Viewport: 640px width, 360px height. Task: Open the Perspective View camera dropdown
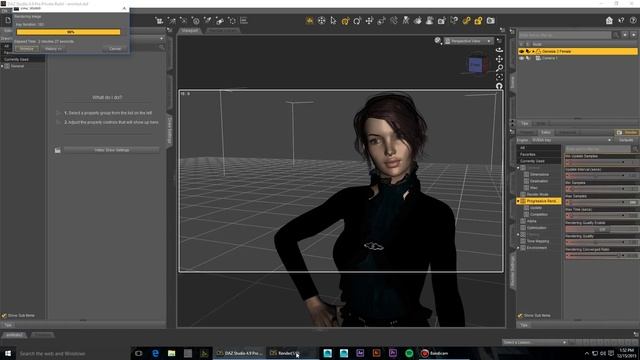coord(469,41)
